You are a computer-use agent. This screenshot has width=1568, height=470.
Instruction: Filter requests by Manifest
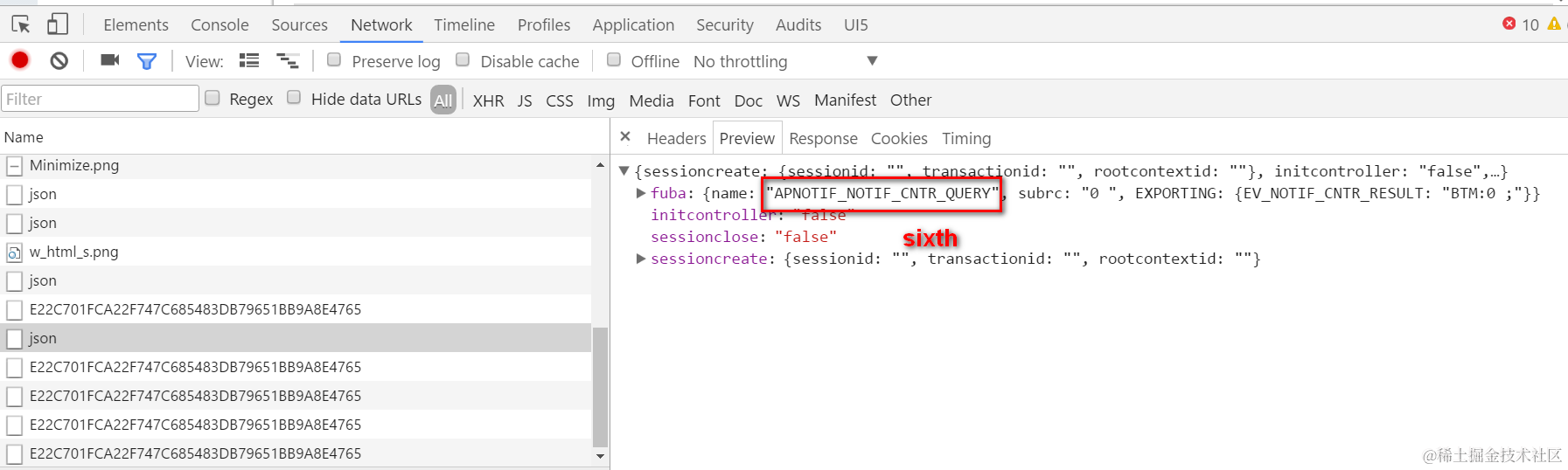click(x=845, y=100)
